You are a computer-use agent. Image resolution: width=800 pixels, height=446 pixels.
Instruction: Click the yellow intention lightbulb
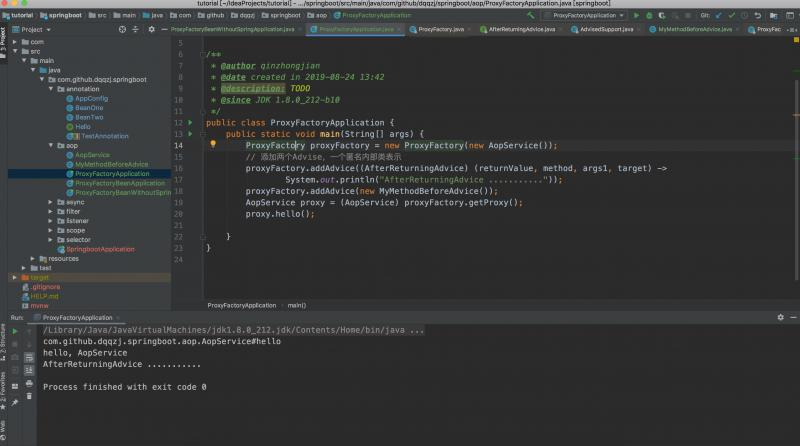(x=213, y=144)
